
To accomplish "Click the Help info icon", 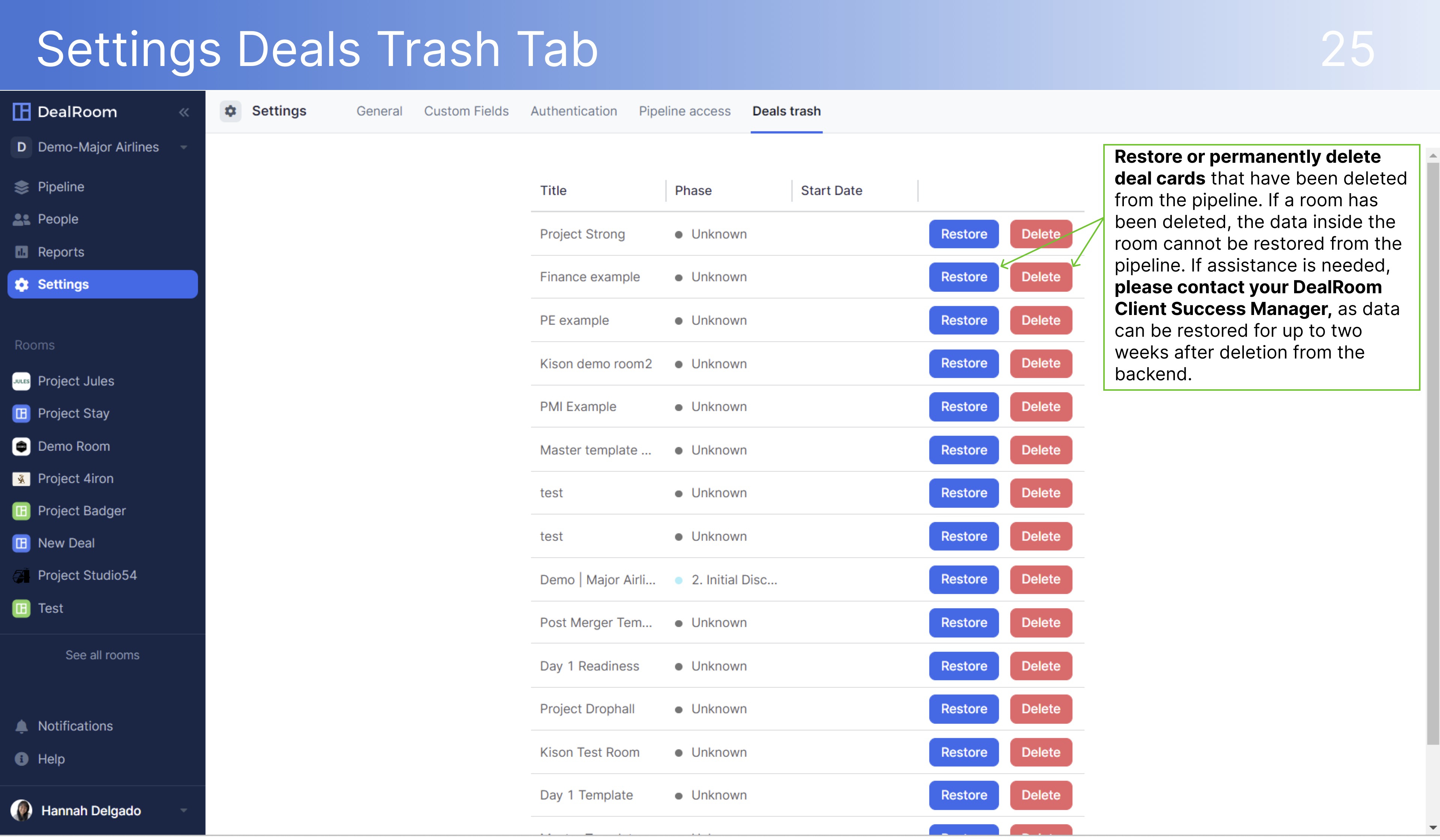I will (21, 759).
